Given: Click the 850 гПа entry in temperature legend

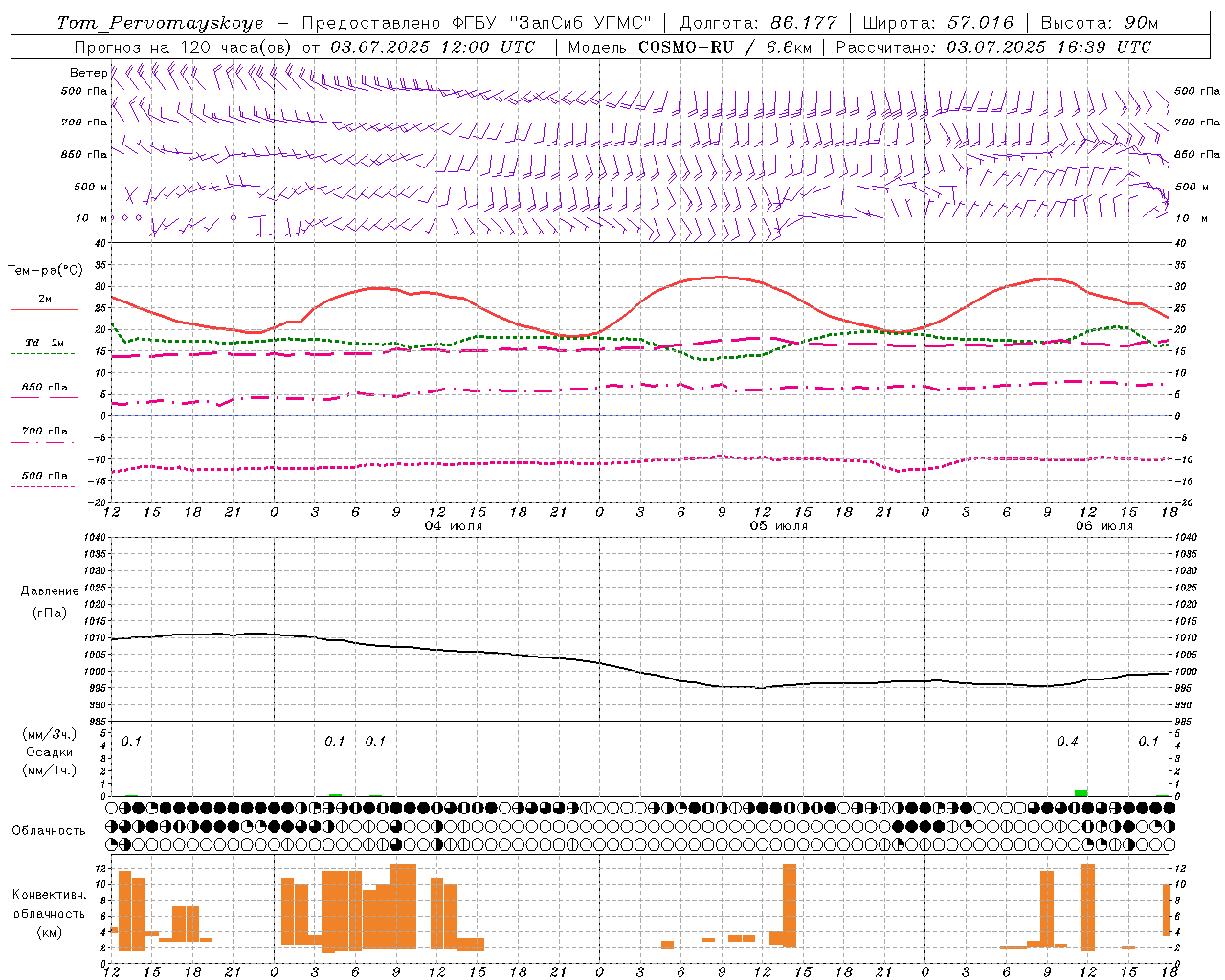Looking at the screenshot, I should pyautogui.click(x=44, y=388).
